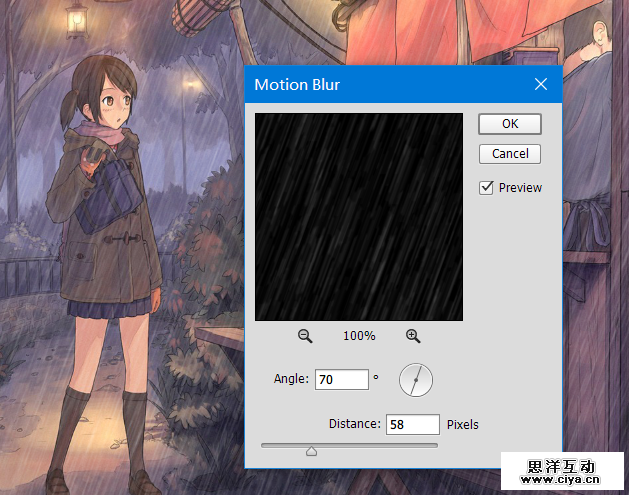Click the right end of Distance slider track
Viewport: 629px width, 495px height.
(435, 445)
